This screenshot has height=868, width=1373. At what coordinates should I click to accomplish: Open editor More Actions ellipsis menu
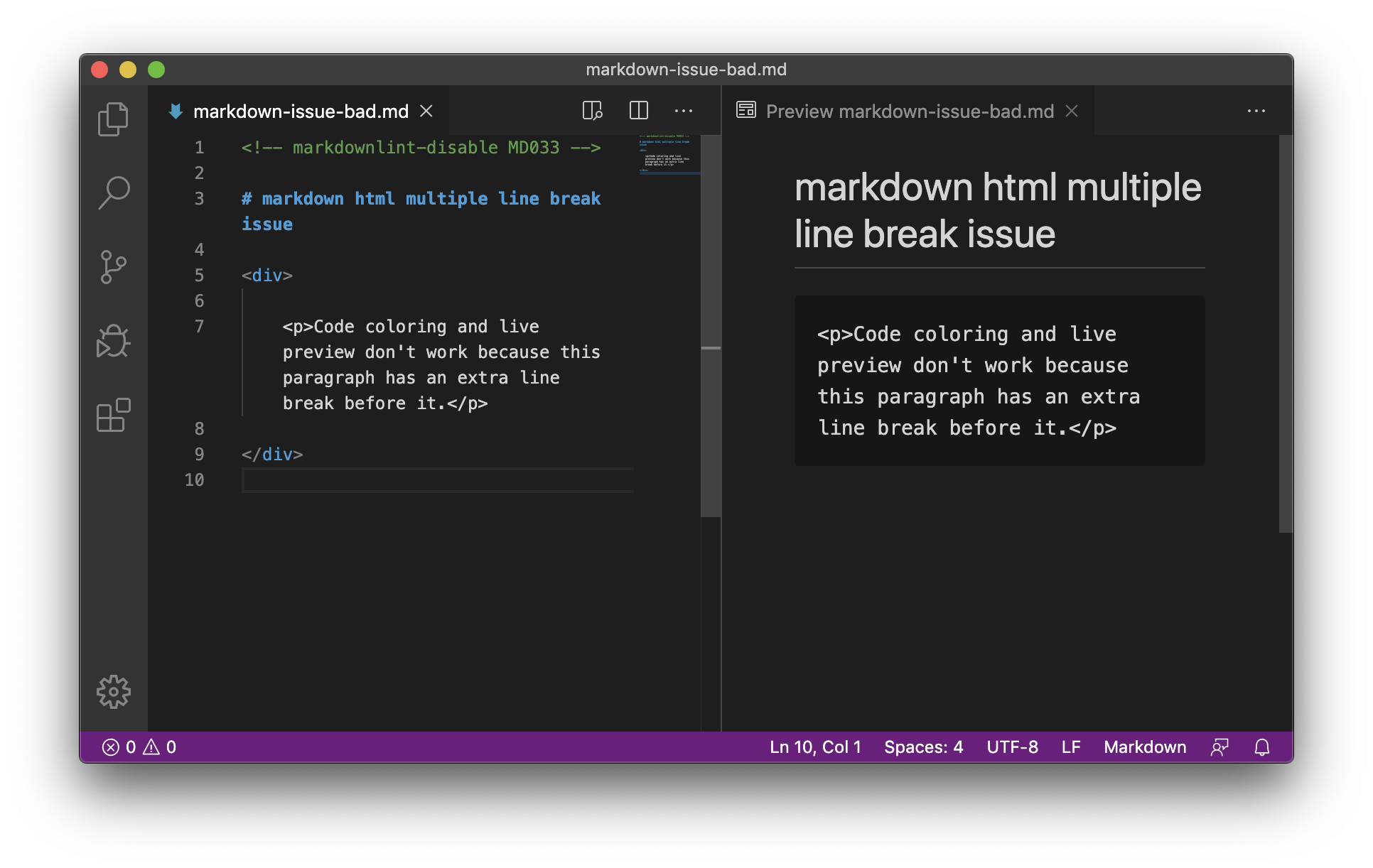(x=683, y=110)
